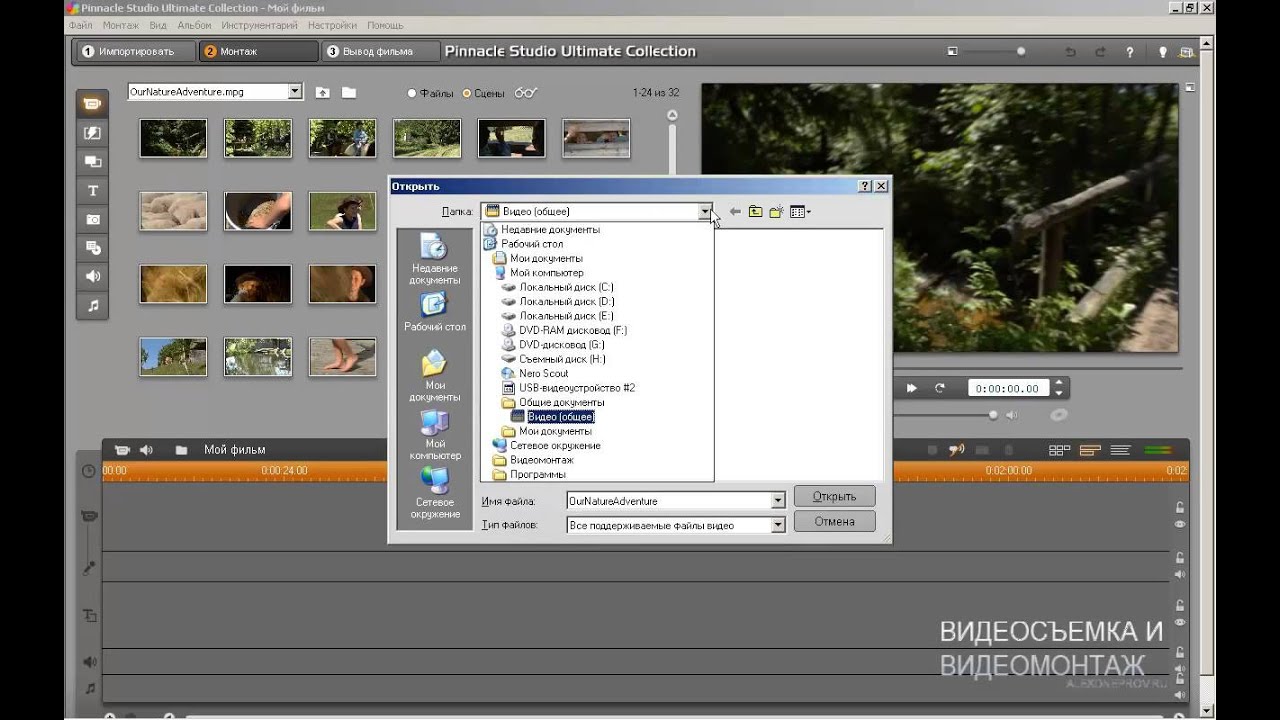1280x720 pixels.
Task: Toggle the title track eye visibility
Action: [1180, 622]
